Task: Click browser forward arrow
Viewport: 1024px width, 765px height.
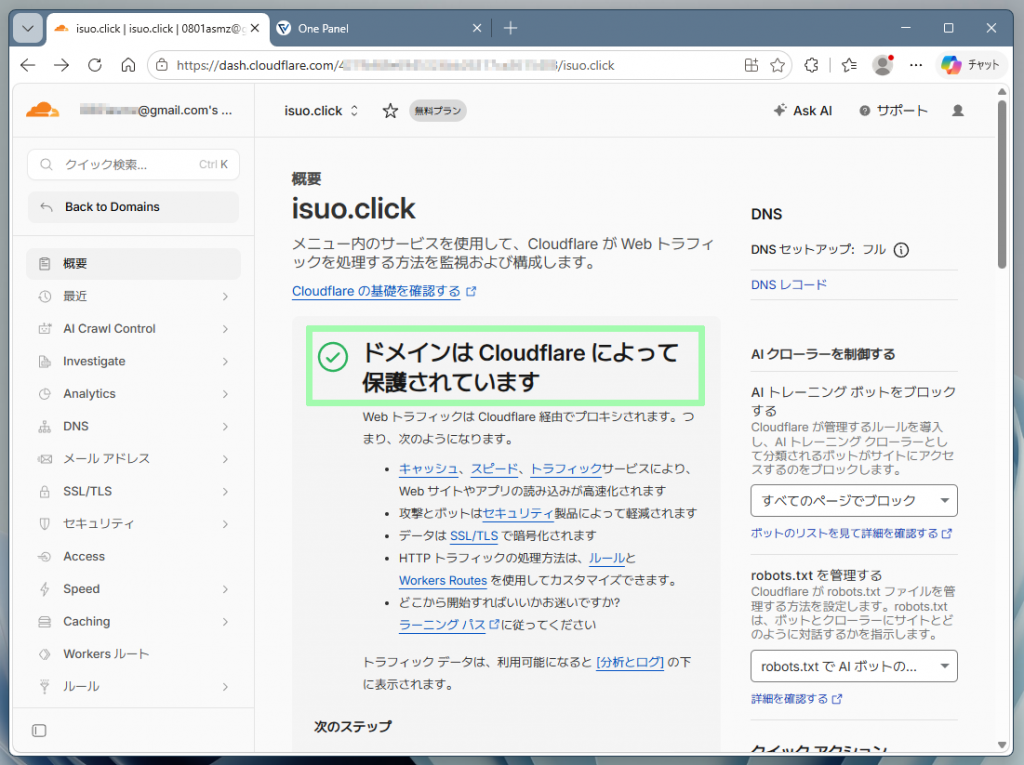Action: pos(61,65)
